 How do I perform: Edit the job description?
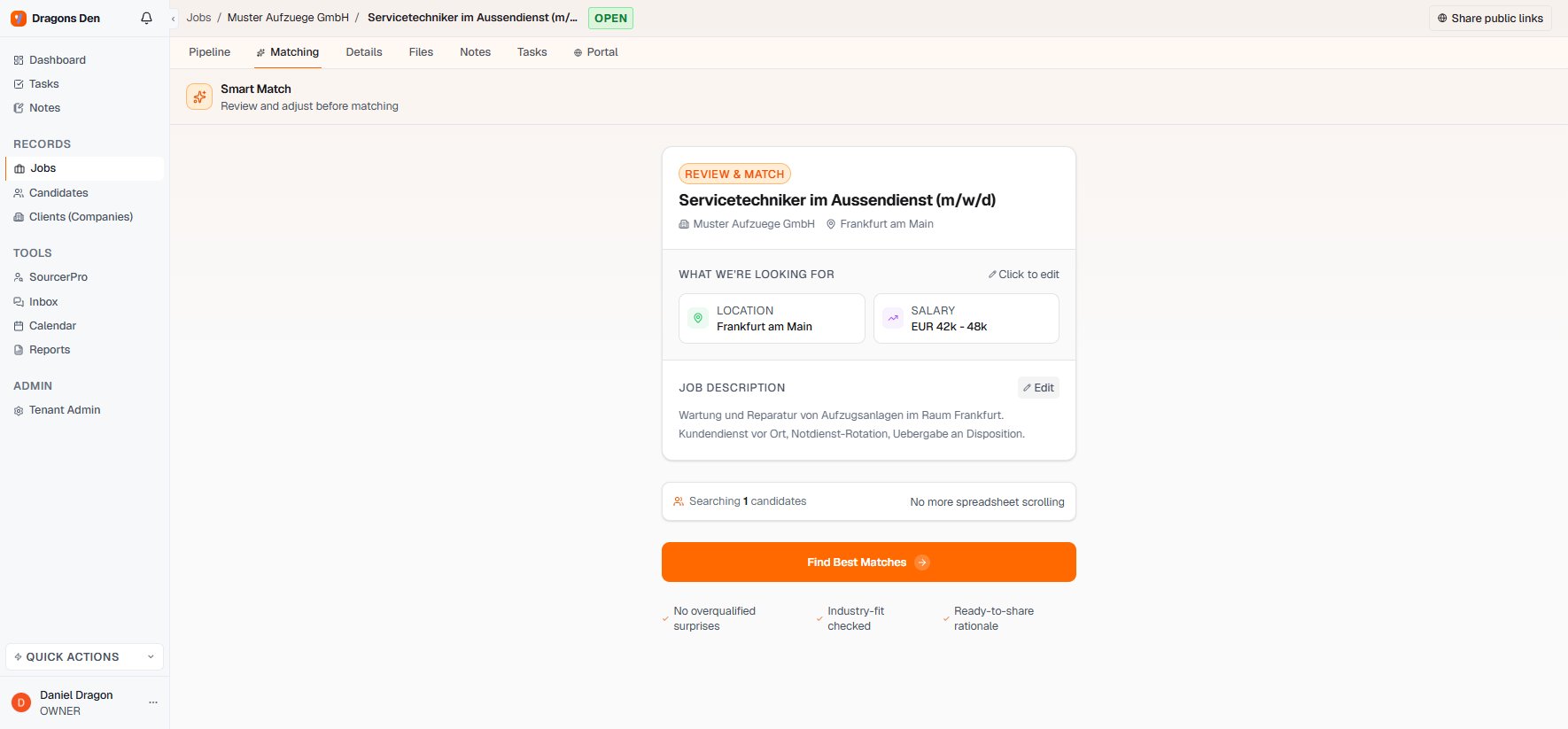(x=1038, y=388)
